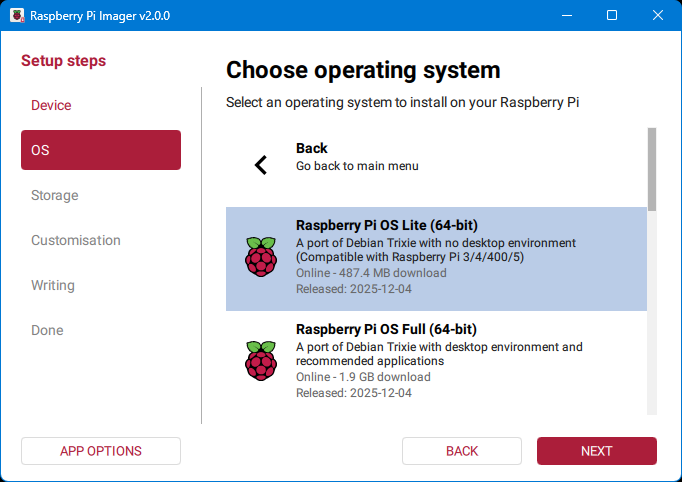Choose Raspberry Pi OS Full (64-bit)

pyautogui.click(x=436, y=361)
